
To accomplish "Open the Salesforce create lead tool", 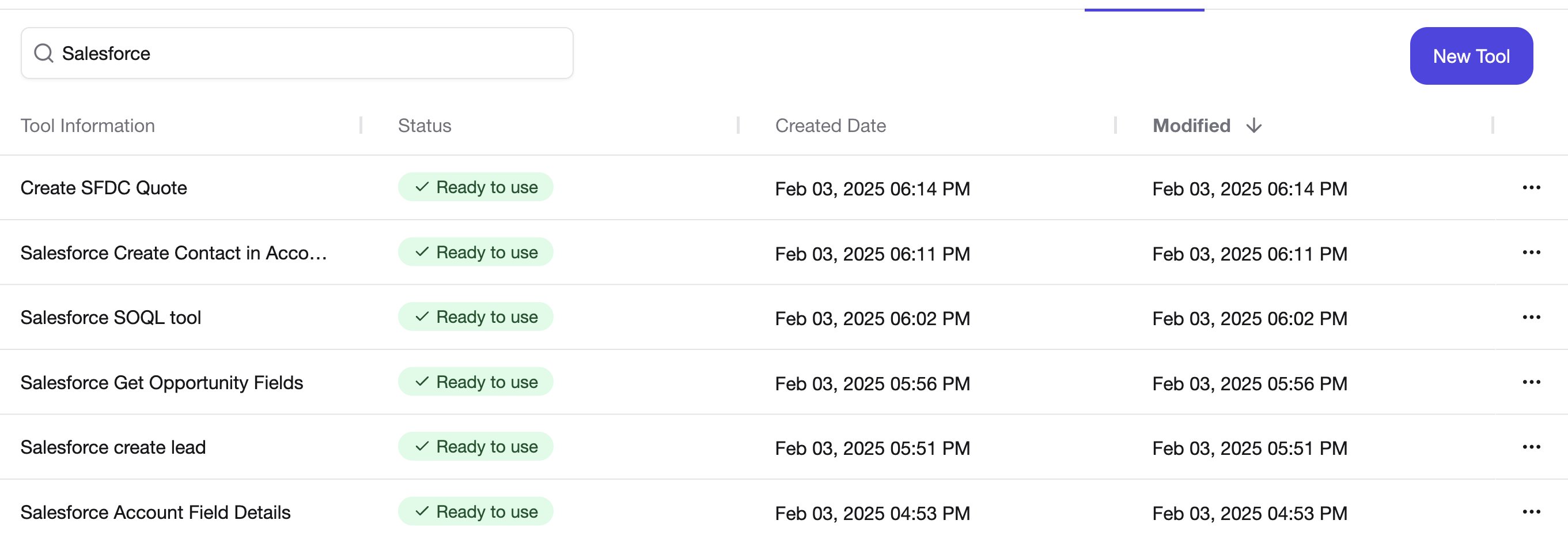I will pyautogui.click(x=113, y=447).
